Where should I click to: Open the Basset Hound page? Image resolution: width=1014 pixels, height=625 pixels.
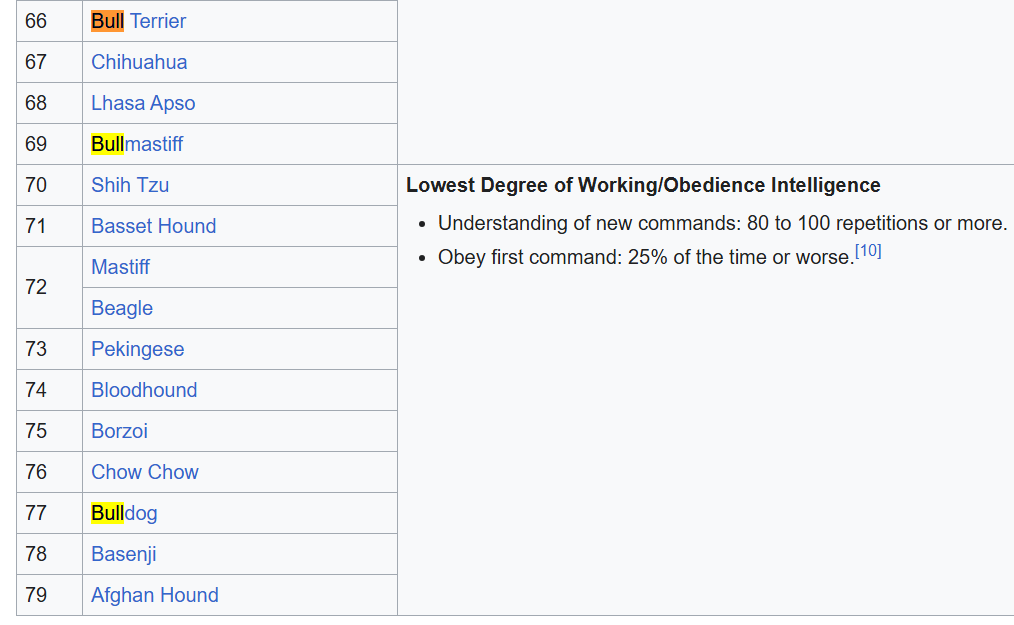(x=153, y=226)
